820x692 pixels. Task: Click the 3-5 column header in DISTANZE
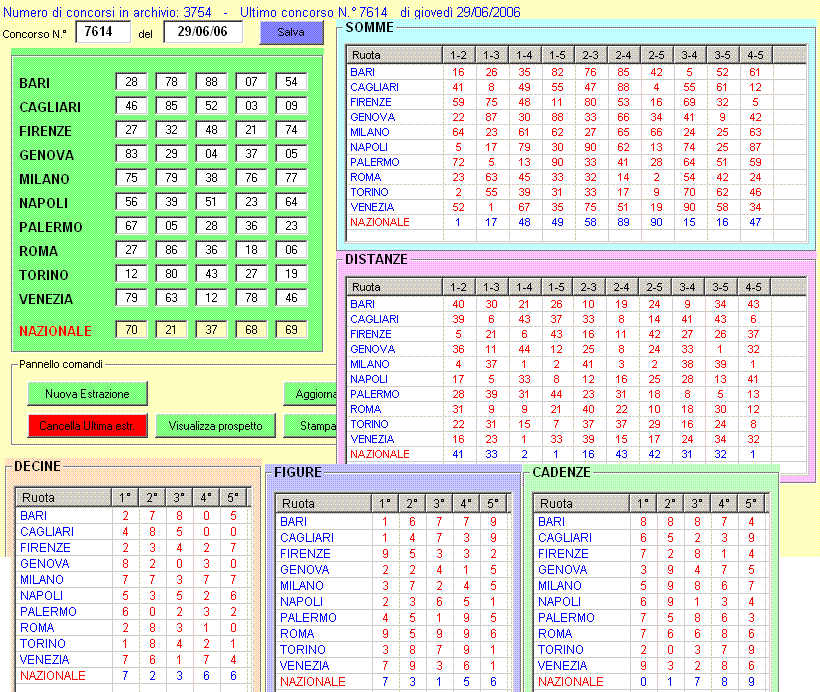pyautogui.click(x=721, y=287)
